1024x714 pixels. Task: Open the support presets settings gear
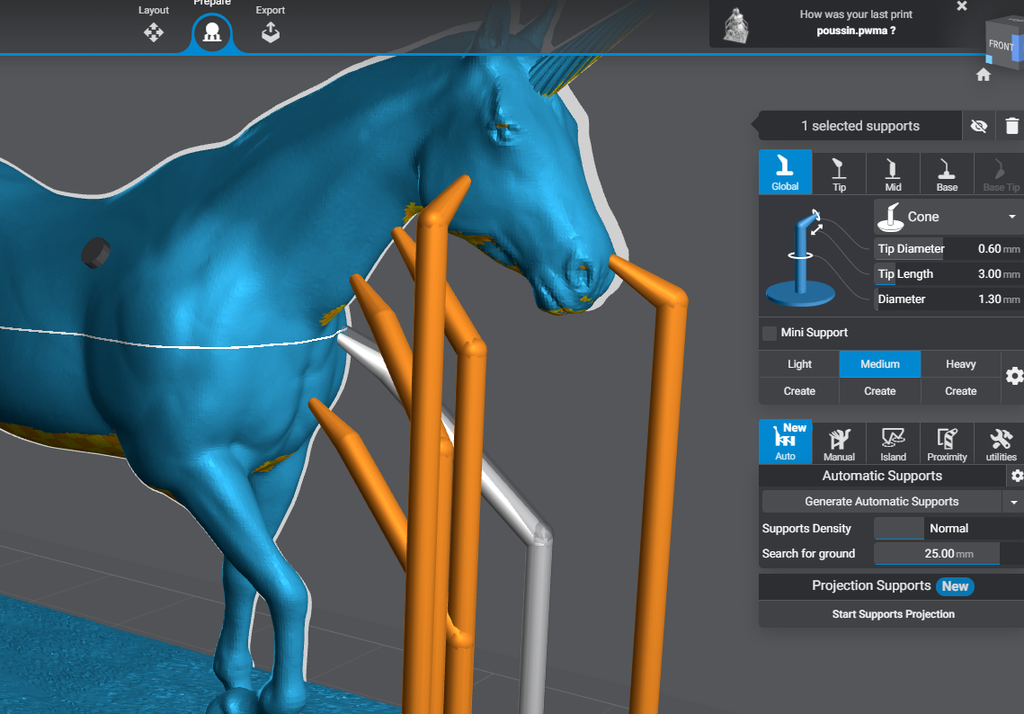(x=1014, y=377)
